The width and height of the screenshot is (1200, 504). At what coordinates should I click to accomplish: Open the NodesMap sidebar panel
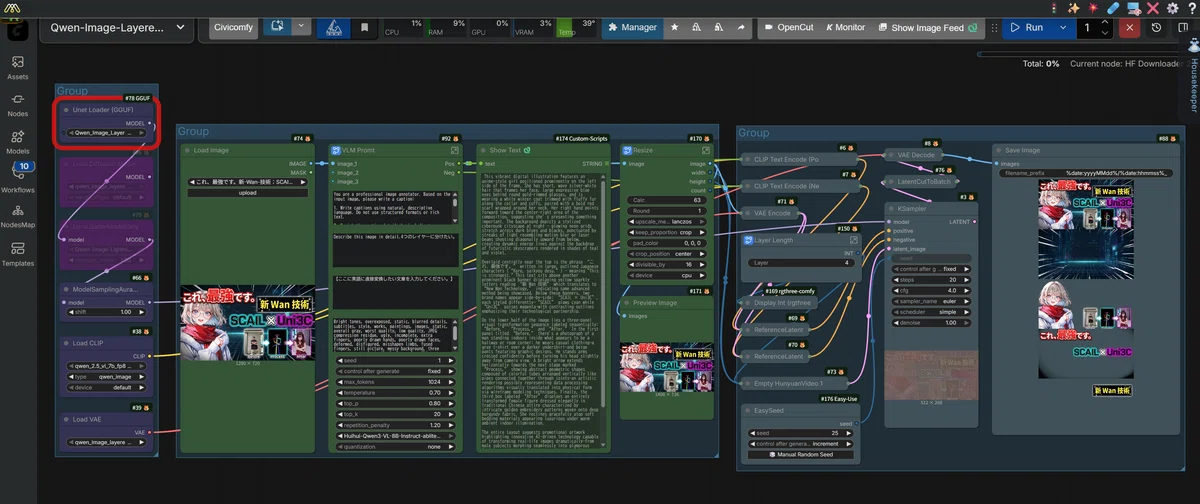(x=18, y=216)
